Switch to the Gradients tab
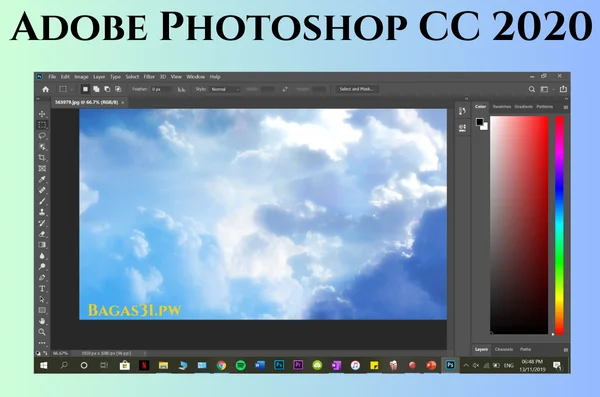600x397 pixels. 523,106
